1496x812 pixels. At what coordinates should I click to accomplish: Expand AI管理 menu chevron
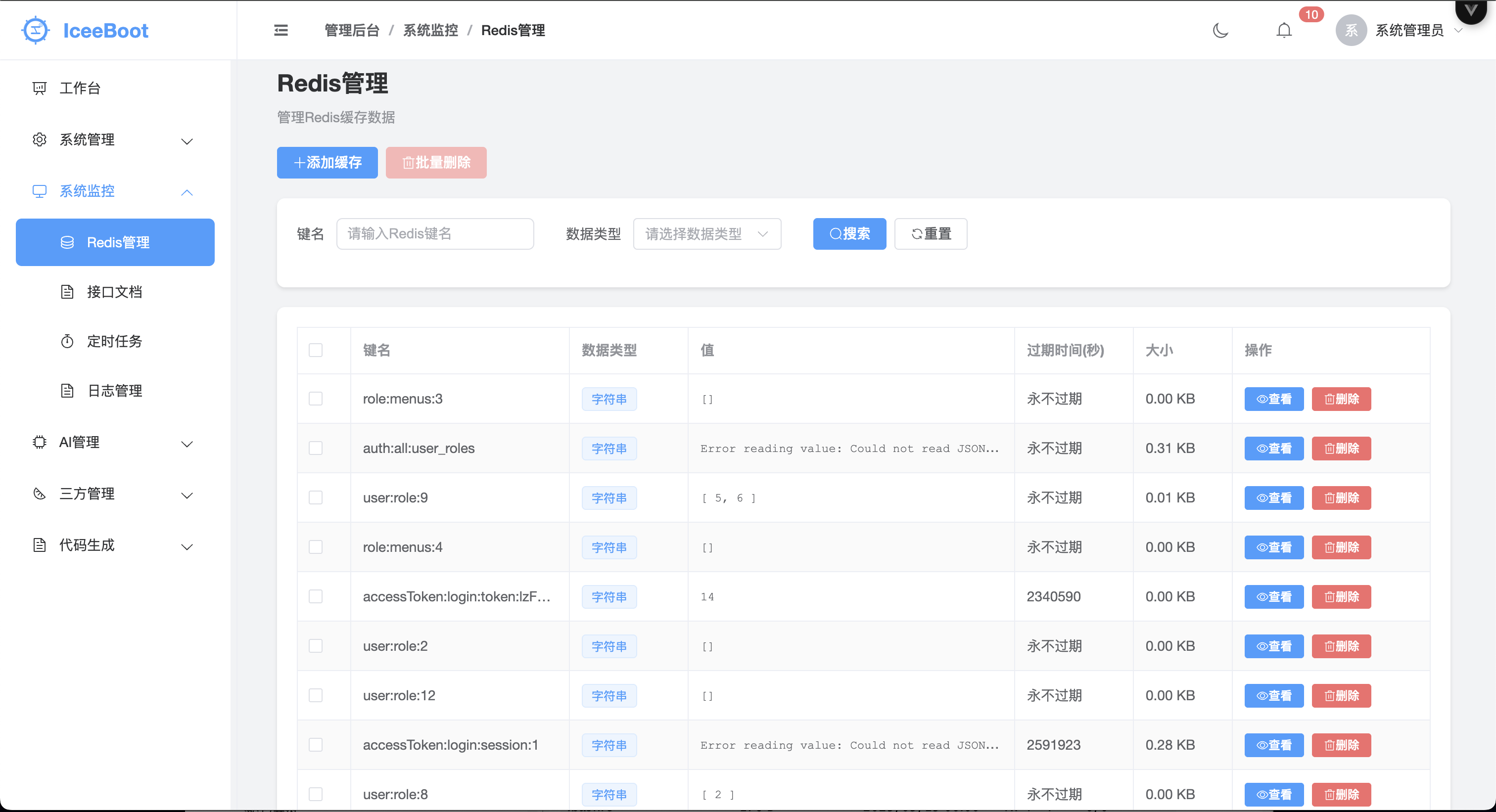coord(187,444)
